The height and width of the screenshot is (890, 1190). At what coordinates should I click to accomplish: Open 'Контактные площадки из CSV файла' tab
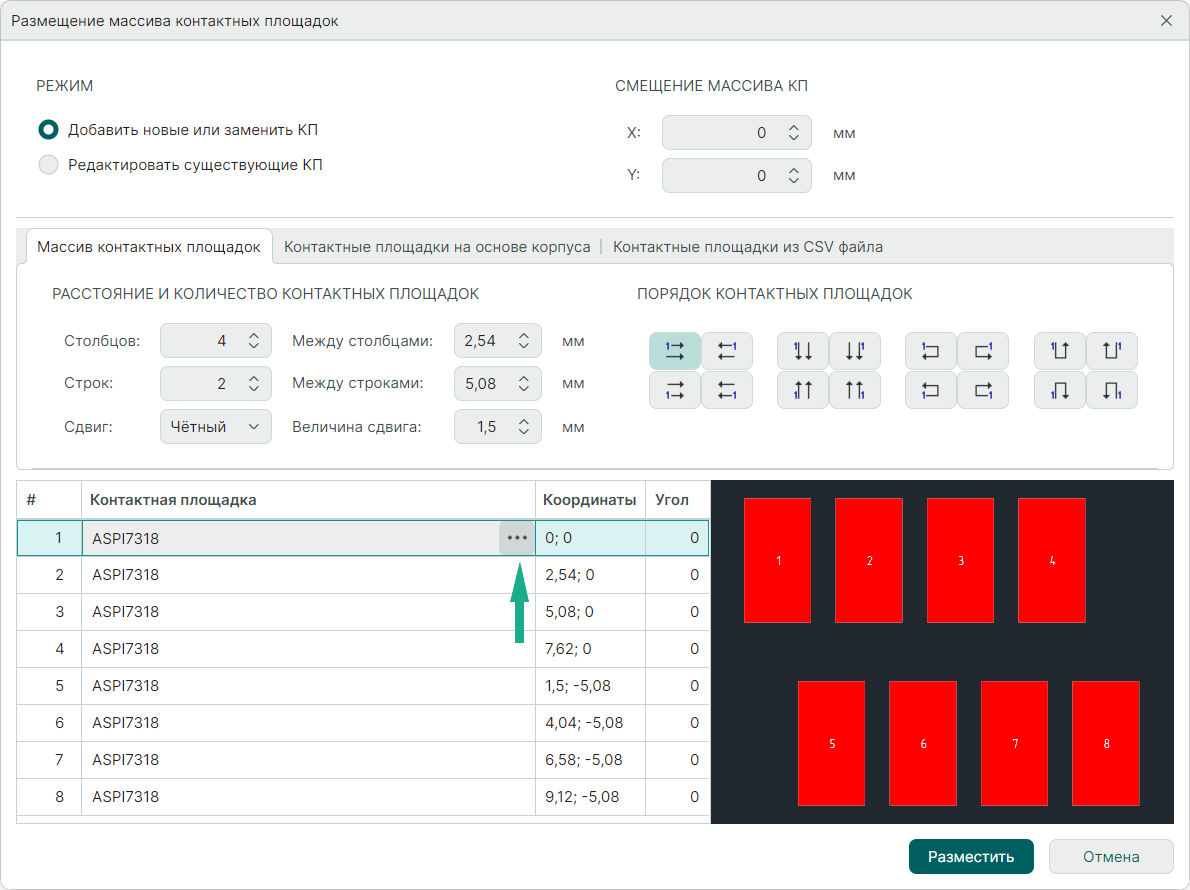pos(747,247)
